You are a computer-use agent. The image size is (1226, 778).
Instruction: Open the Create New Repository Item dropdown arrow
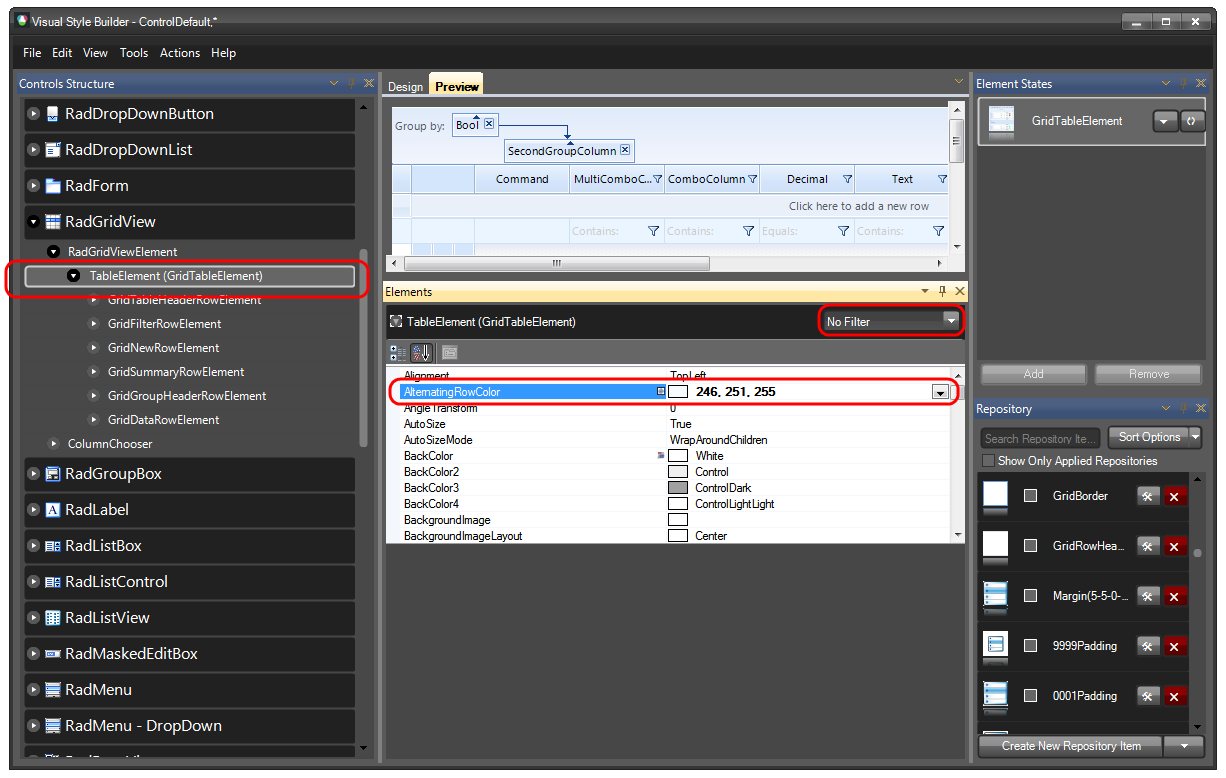[x=1184, y=746]
